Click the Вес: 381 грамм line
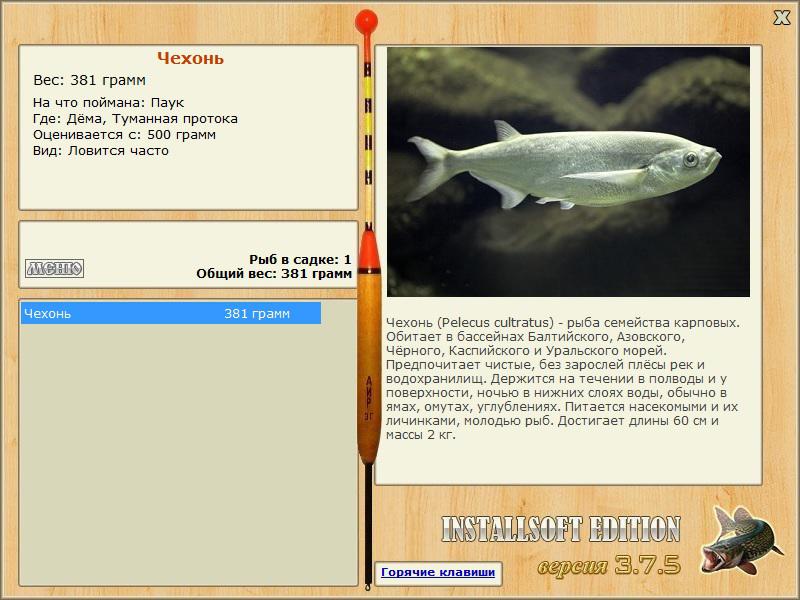Viewport: 800px width, 600px height. (x=89, y=80)
